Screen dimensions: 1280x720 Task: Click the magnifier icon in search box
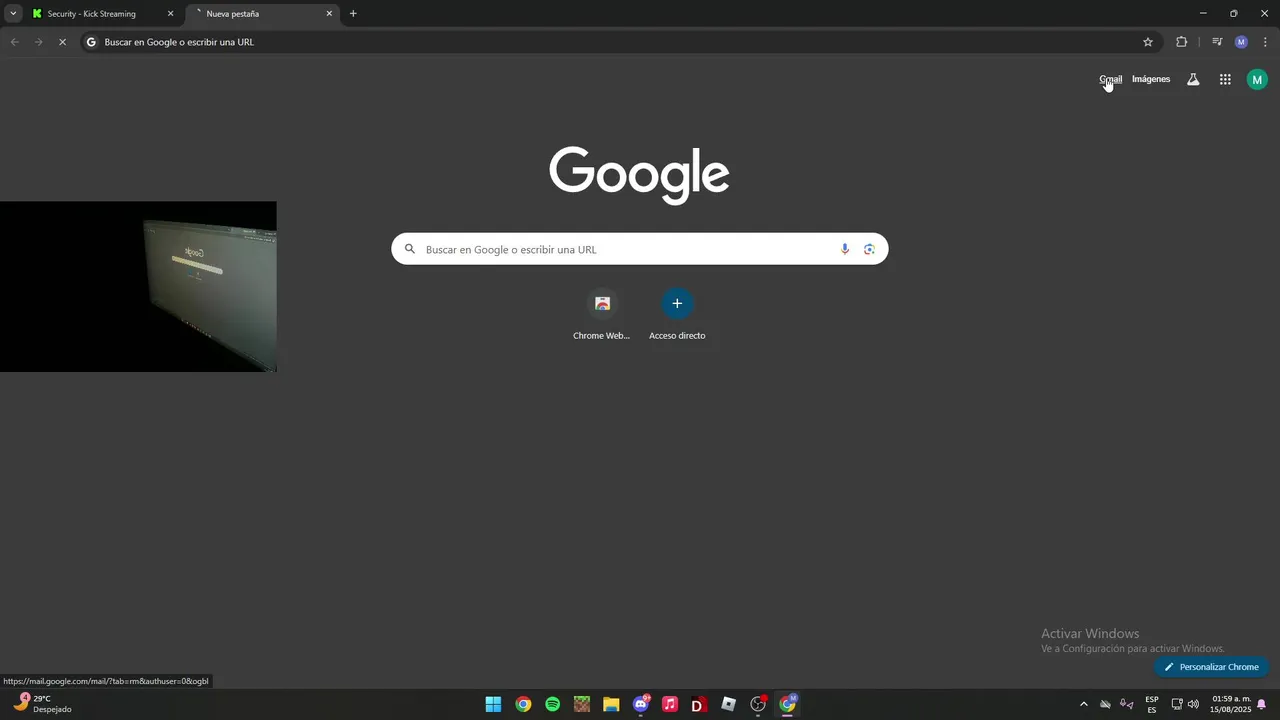pyautogui.click(x=410, y=249)
